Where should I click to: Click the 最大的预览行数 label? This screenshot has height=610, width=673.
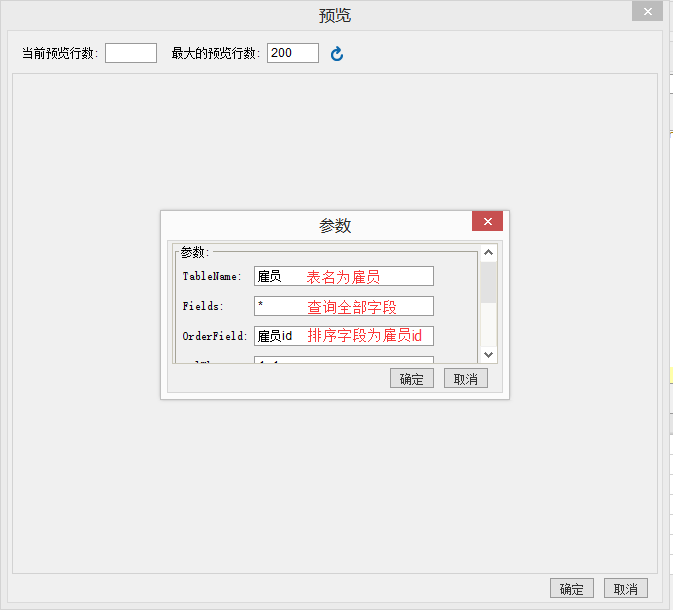[x=216, y=53]
